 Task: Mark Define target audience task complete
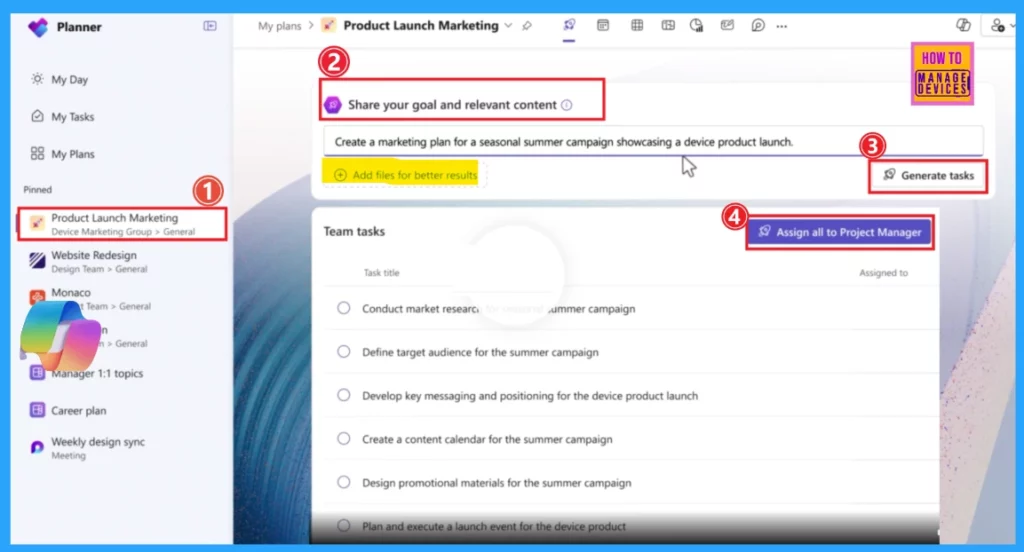point(344,351)
